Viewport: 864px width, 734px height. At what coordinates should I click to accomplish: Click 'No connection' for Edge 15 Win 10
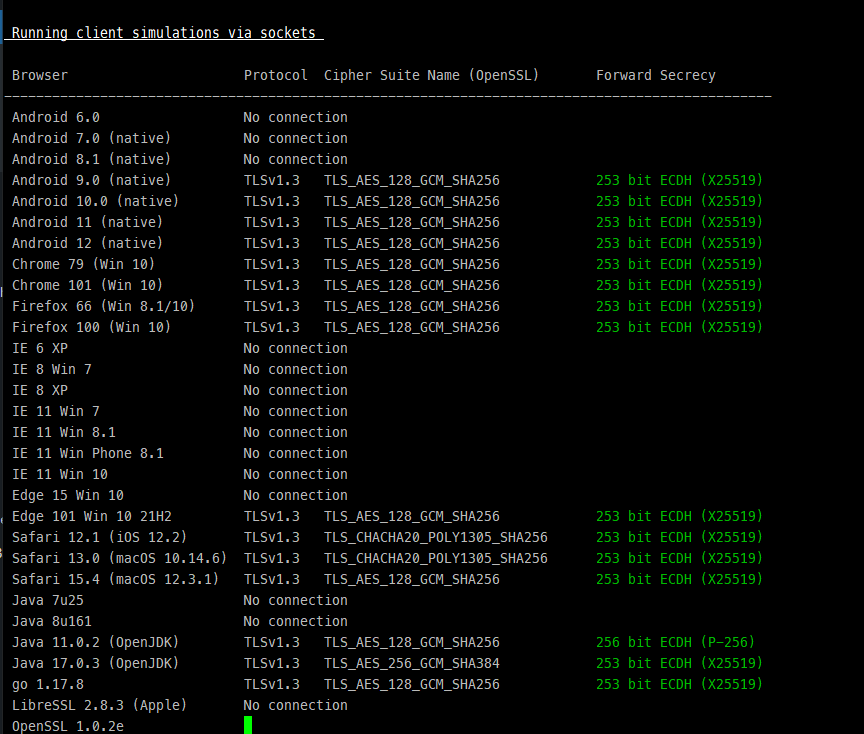click(295, 495)
